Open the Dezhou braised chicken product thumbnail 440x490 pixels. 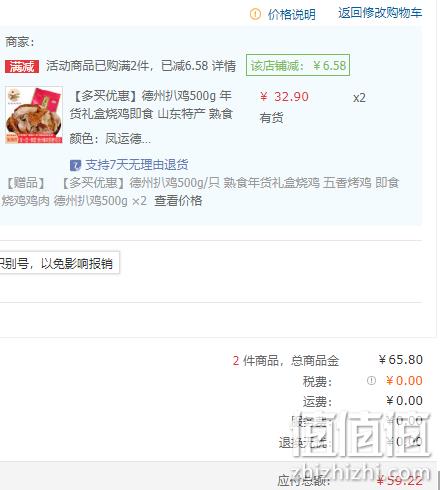(34, 115)
